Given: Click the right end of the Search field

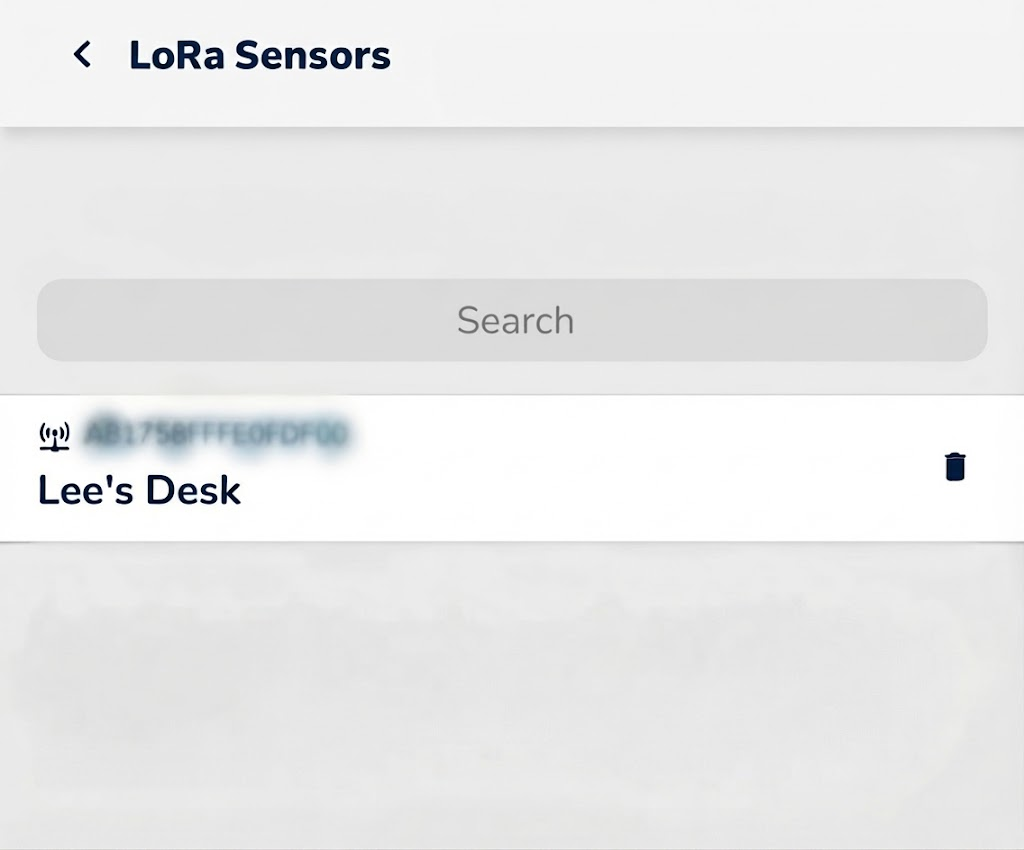Looking at the screenshot, I should (940, 320).
